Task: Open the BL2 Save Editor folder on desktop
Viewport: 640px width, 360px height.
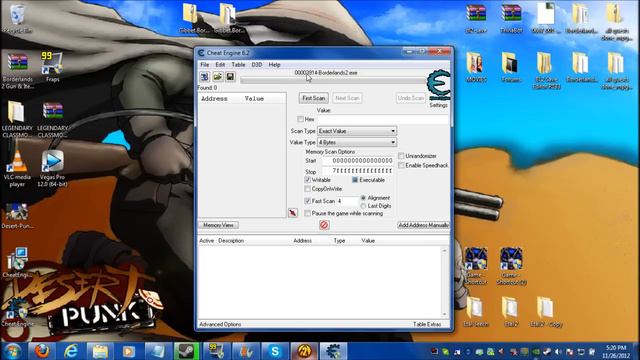Action: [x=546, y=70]
